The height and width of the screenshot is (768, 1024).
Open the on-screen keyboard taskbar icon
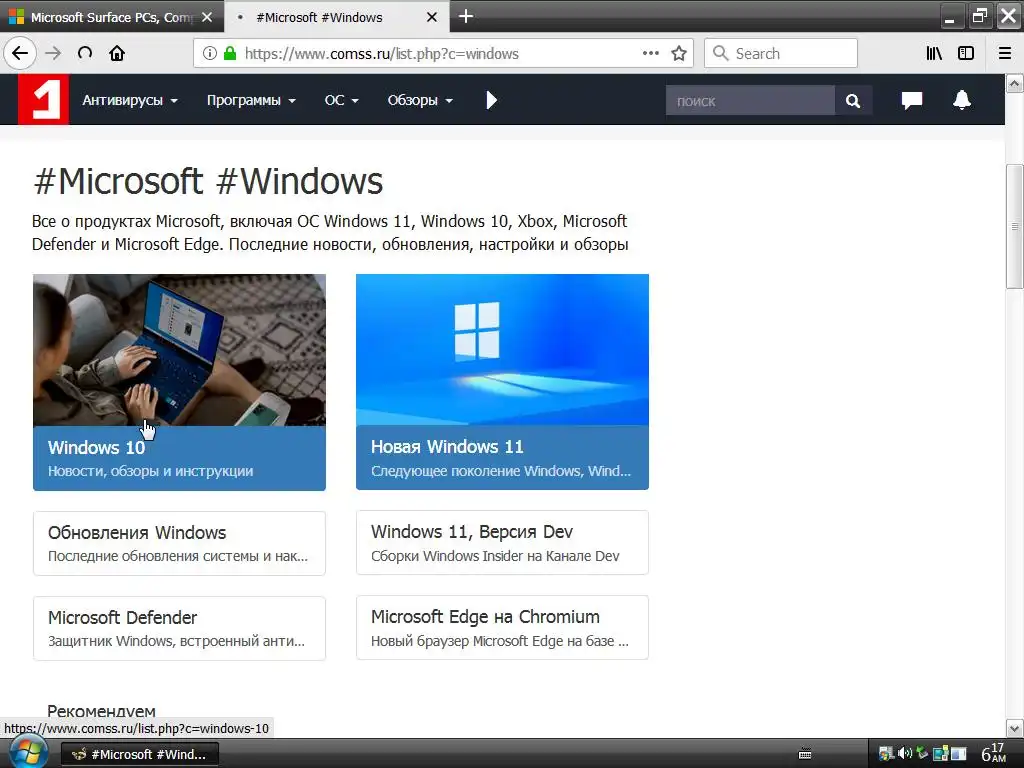(x=805, y=754)
